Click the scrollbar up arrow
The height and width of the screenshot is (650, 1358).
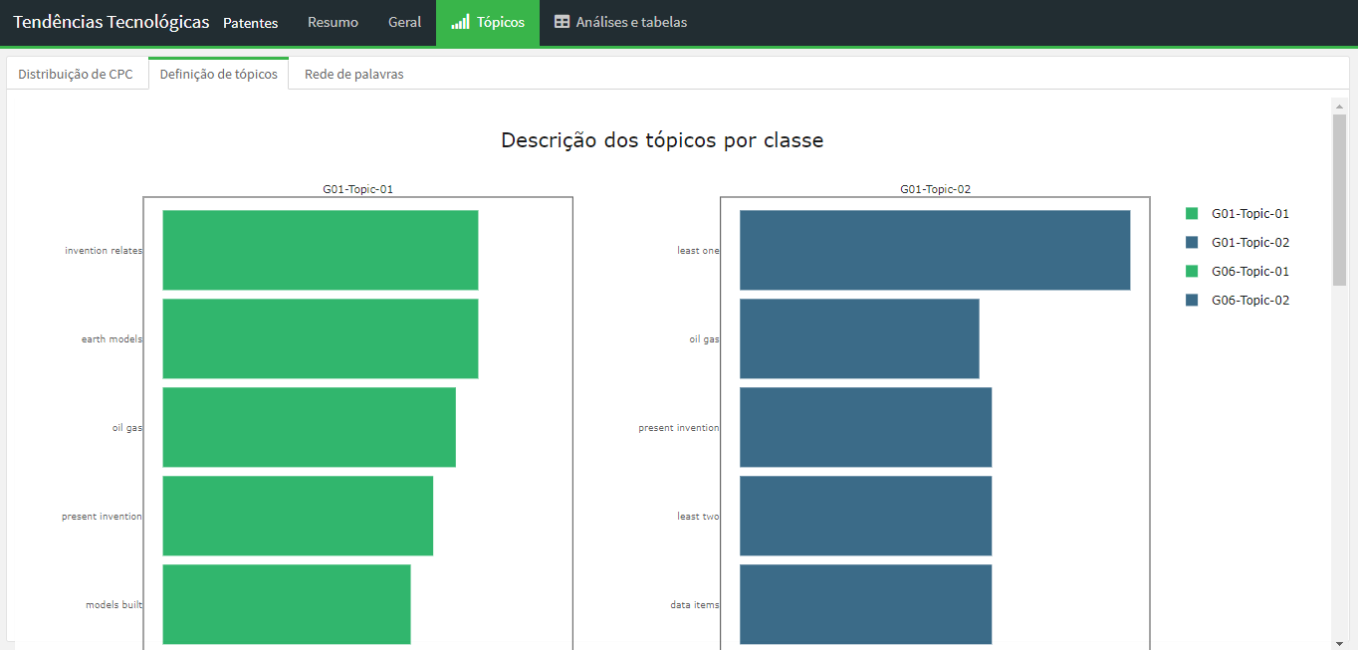click(1339, 106)
